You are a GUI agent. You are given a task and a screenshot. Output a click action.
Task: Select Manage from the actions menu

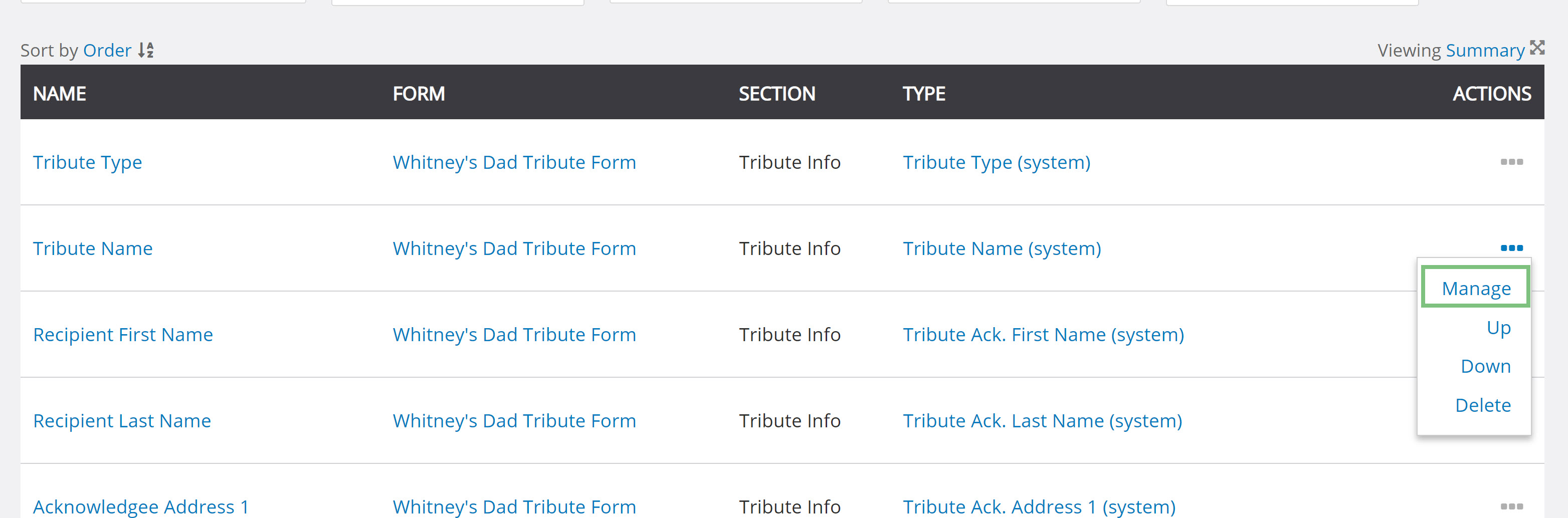point(1475,288)
